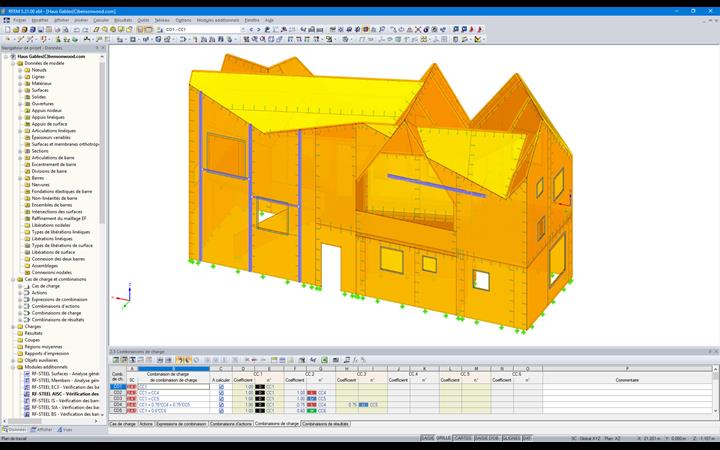Expand the Charges tree node

coord(13,326)
